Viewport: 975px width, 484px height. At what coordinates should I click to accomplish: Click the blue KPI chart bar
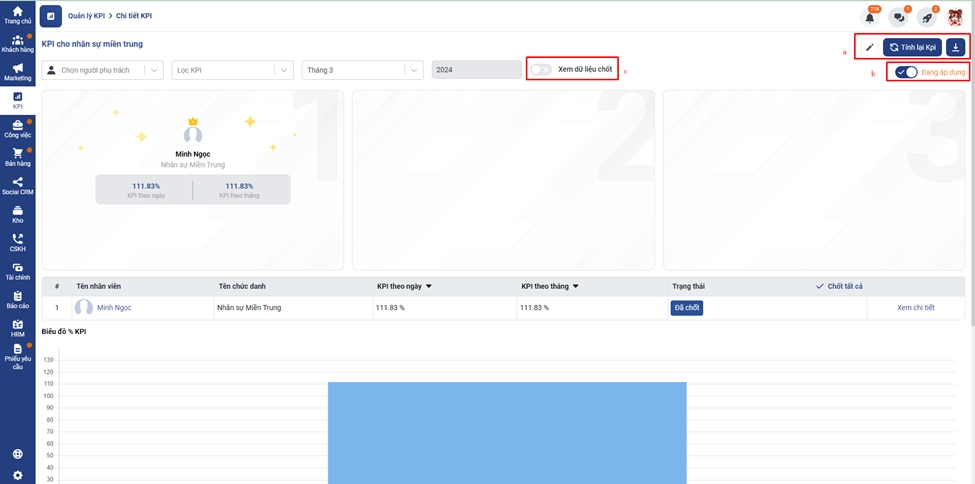[x=507, y=432]
